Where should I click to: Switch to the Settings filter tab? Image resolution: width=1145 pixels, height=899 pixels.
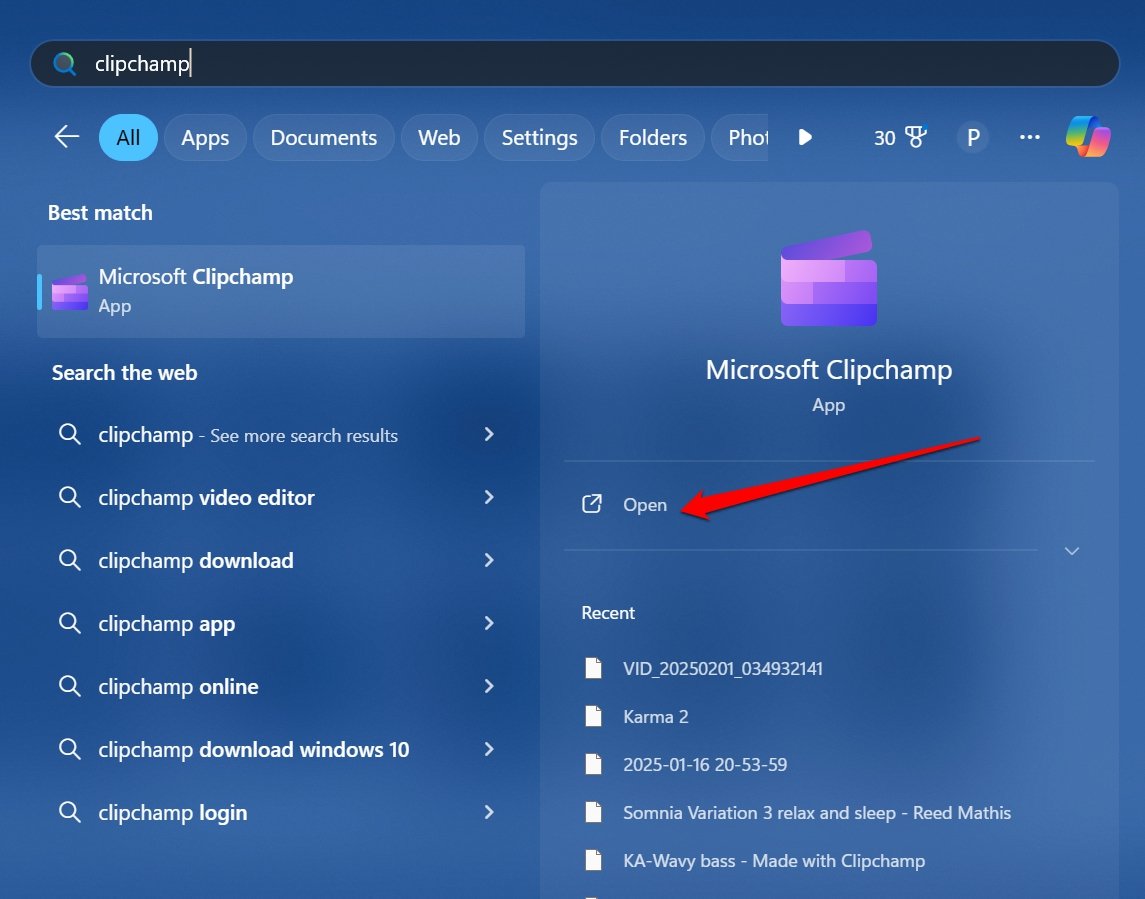click(540, 137)
